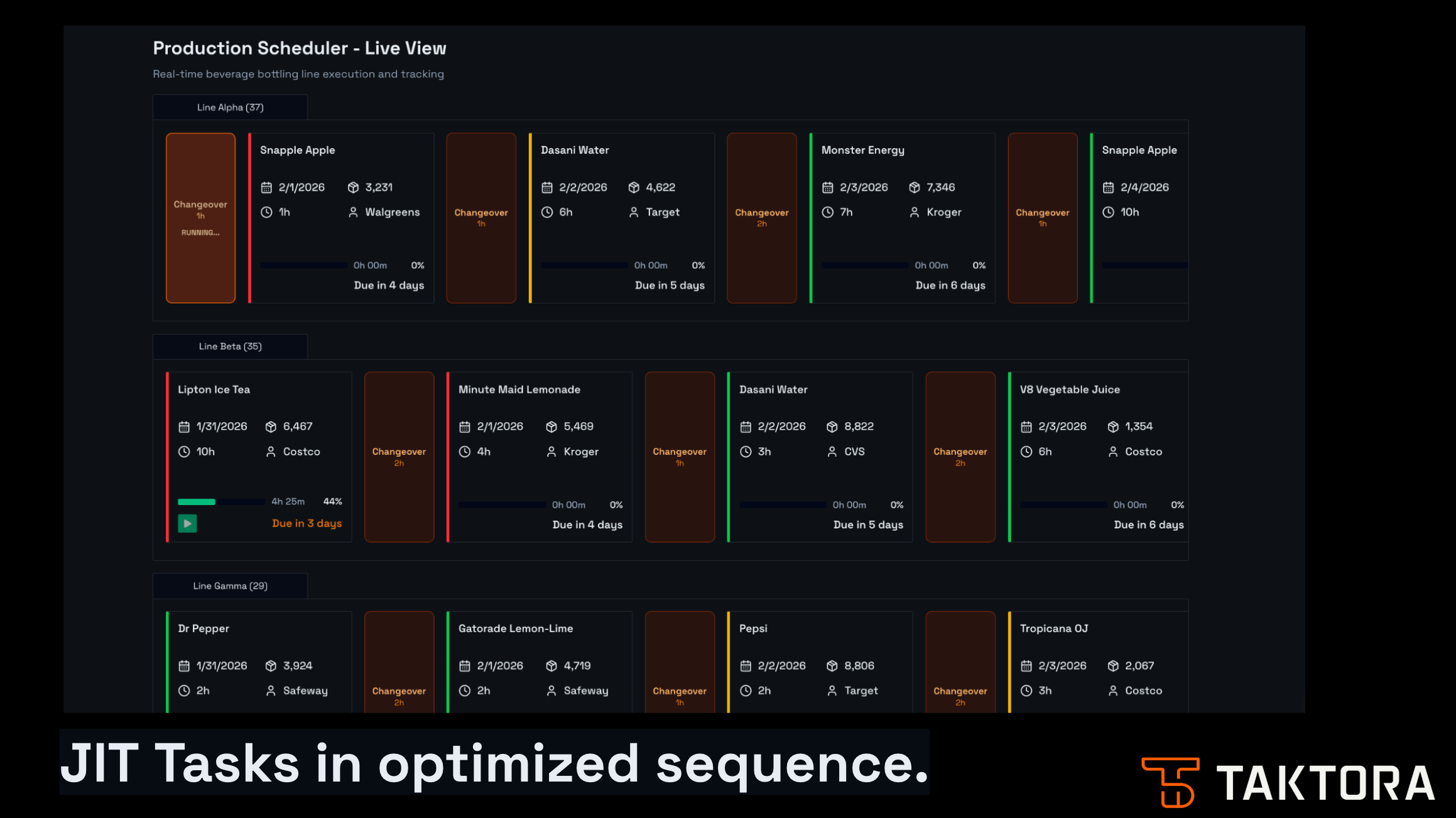1456x818 pixels.
Task: Collapse the Line Alpha section header
Action: pyautogui.click(x=230, y=107)
